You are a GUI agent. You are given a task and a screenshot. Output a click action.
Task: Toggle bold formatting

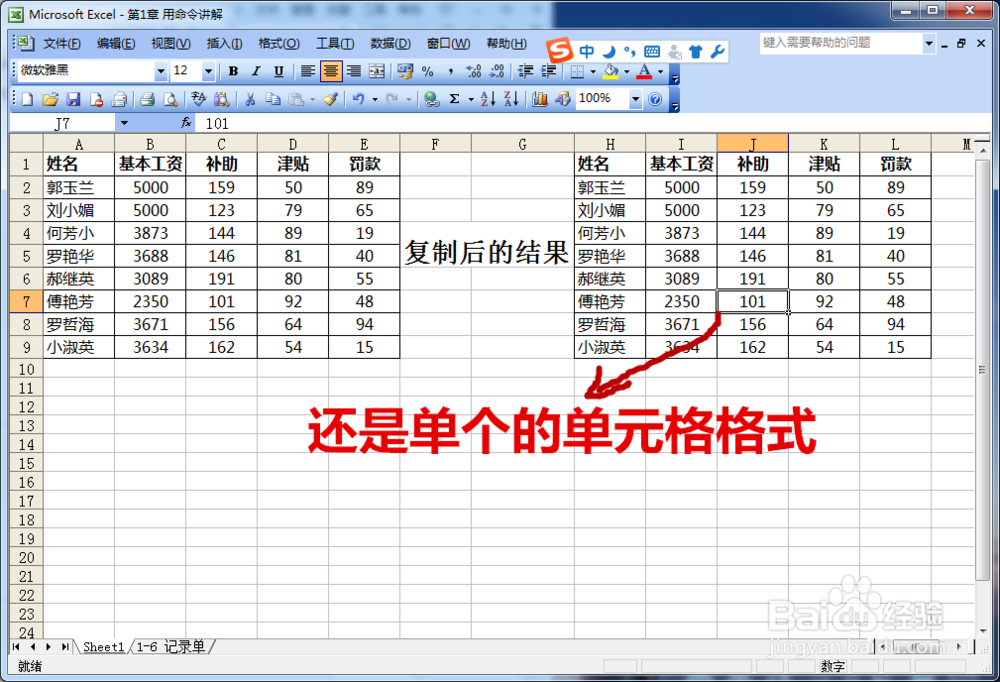[x=232, y=71]
